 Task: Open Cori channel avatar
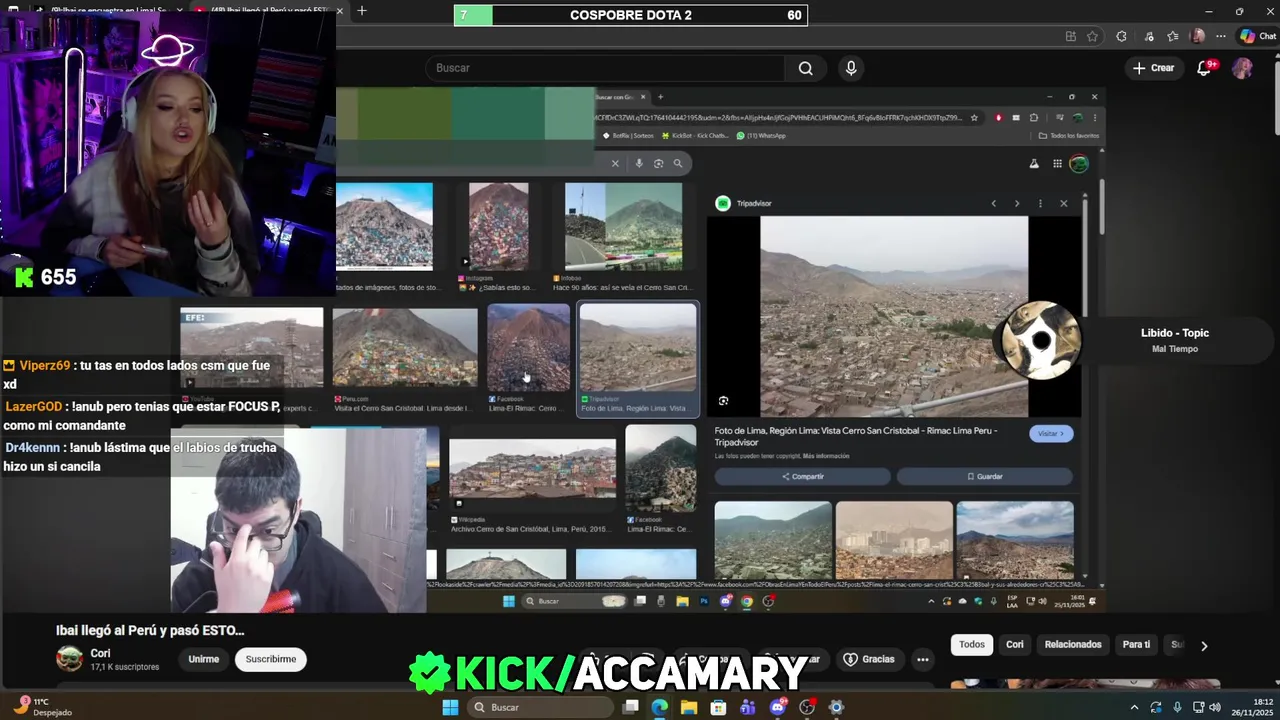(69, 658)
